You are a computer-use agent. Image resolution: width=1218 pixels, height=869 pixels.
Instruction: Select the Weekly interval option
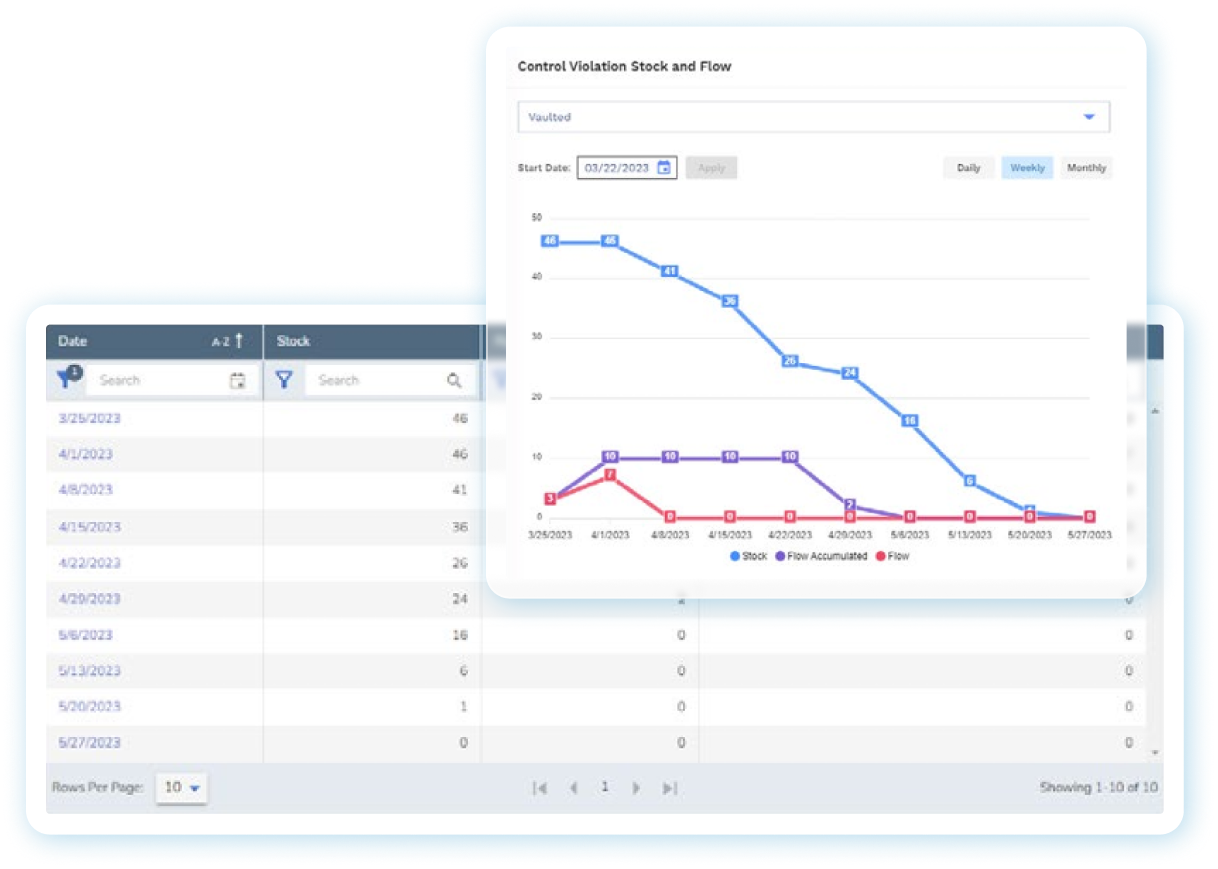1027,168
